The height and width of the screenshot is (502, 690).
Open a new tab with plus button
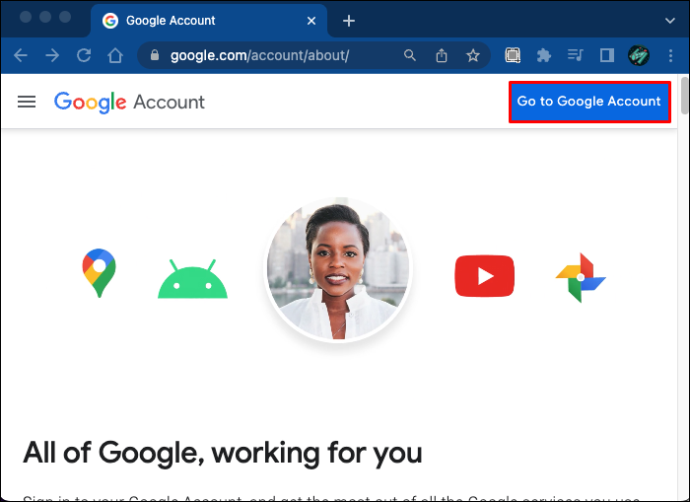tap(349, 21)
